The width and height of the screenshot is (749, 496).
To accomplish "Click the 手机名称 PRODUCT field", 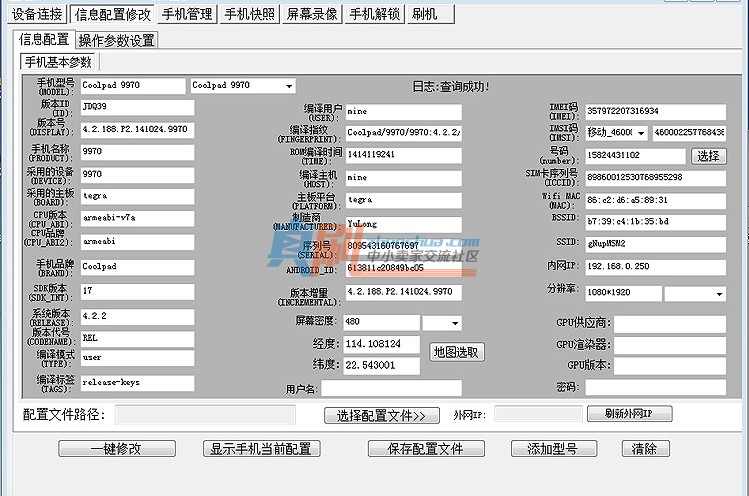I will (x=137, y=152).
